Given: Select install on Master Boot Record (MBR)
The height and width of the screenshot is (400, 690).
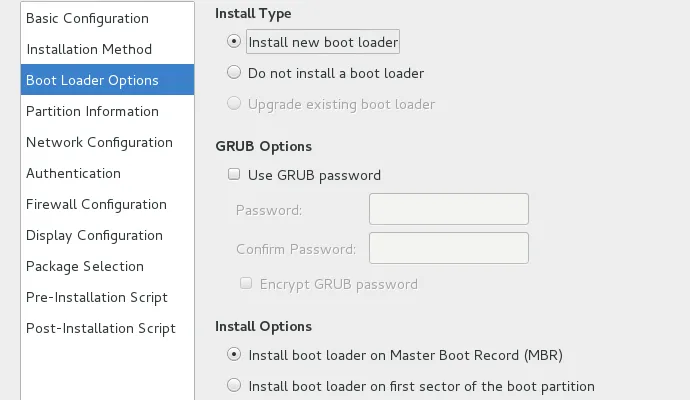Looking at the screenshot, I should tap(234, 354).
